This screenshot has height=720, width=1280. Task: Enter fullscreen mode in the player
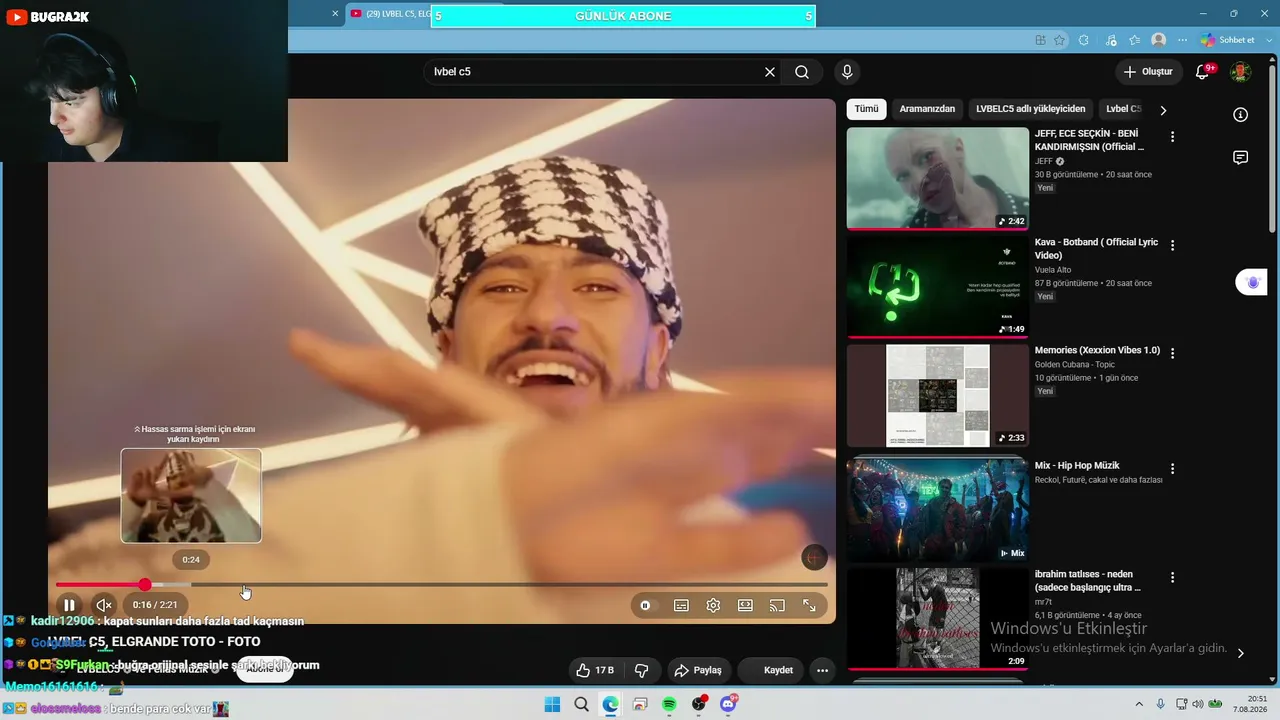point(809,605)
